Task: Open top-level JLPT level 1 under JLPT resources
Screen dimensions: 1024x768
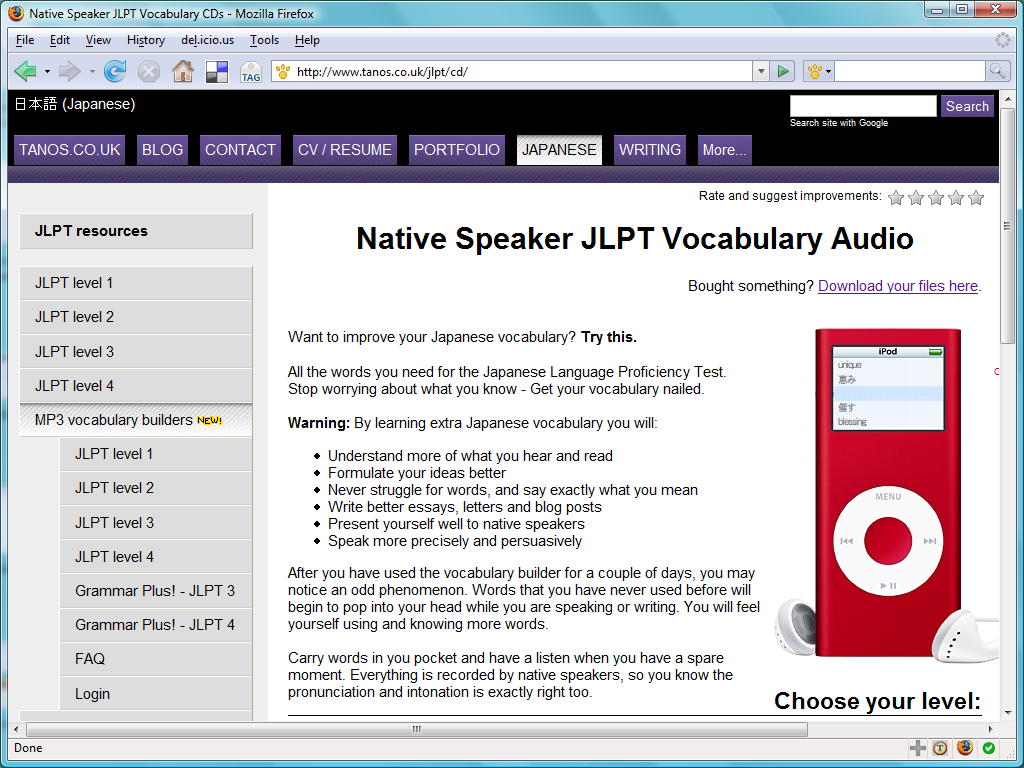Action: pos(136,283)
